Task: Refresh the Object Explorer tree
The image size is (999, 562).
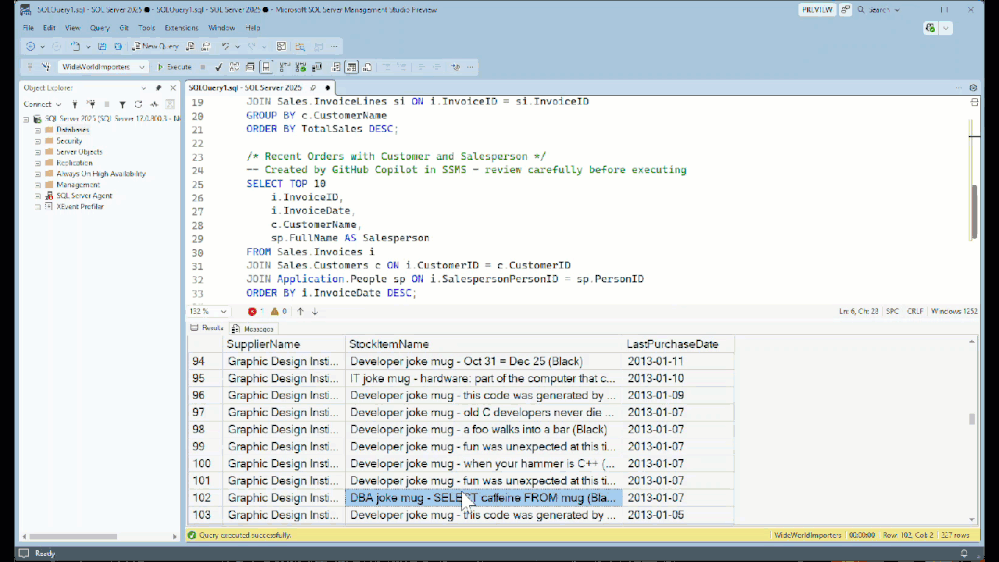Action: tap(138, 104)
